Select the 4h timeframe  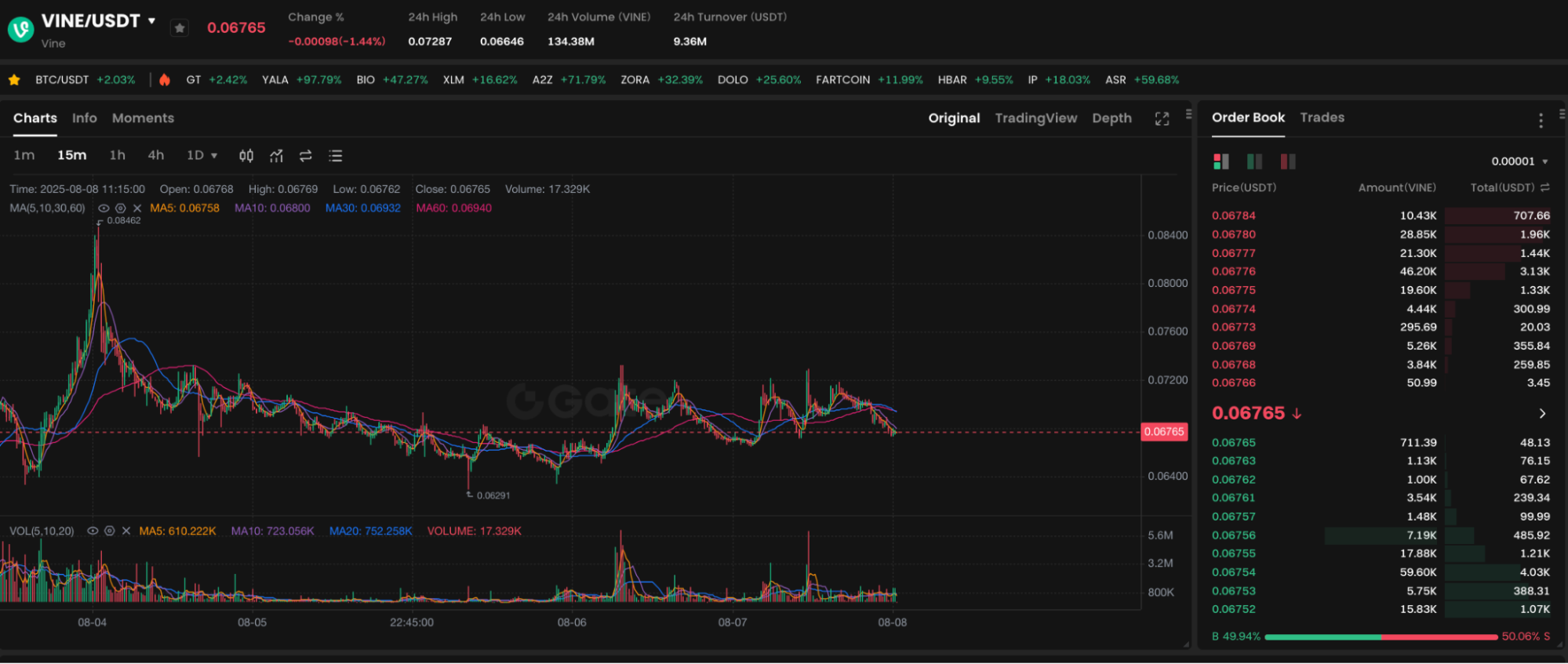pyautogui.click(x=156, y=155)
